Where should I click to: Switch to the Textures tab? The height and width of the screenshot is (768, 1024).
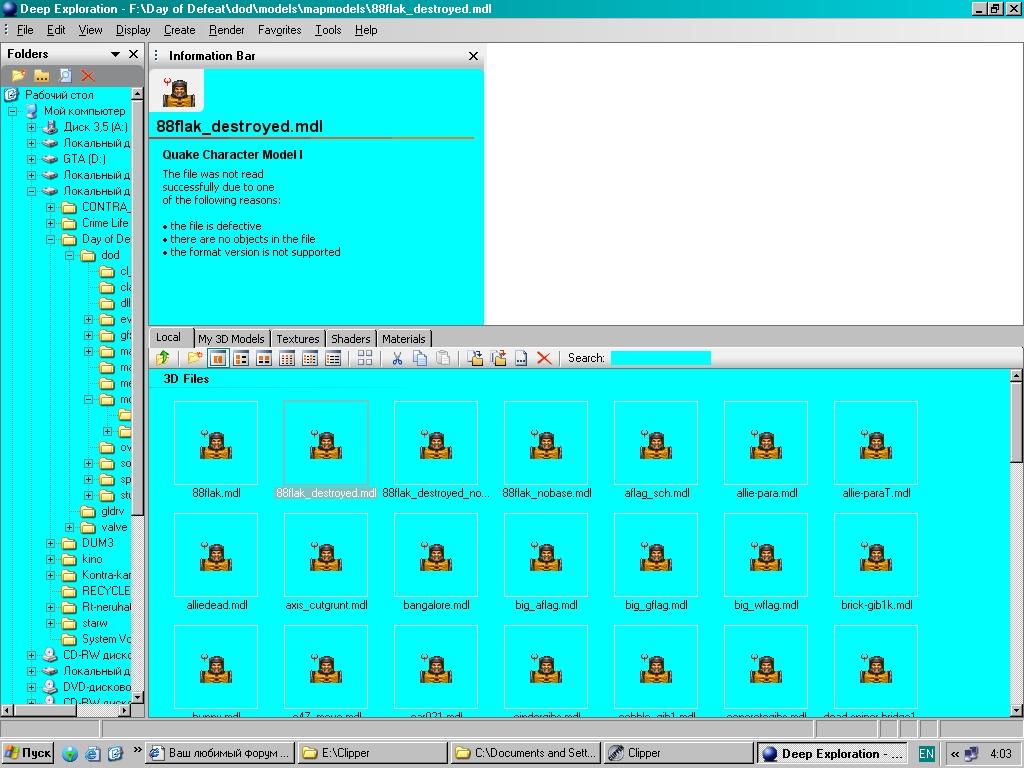point(297,339)
